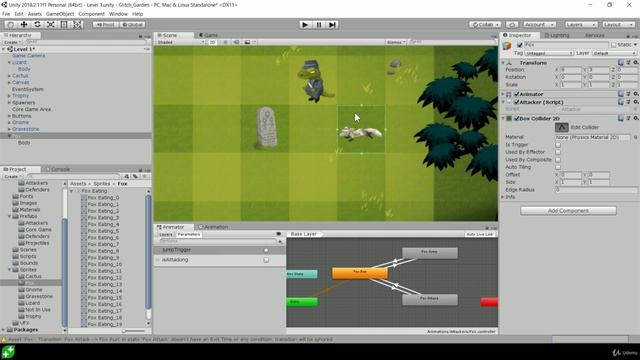Click the Auto Live Link button
This screenshot has height=360, width=640.
coord(480,234)
